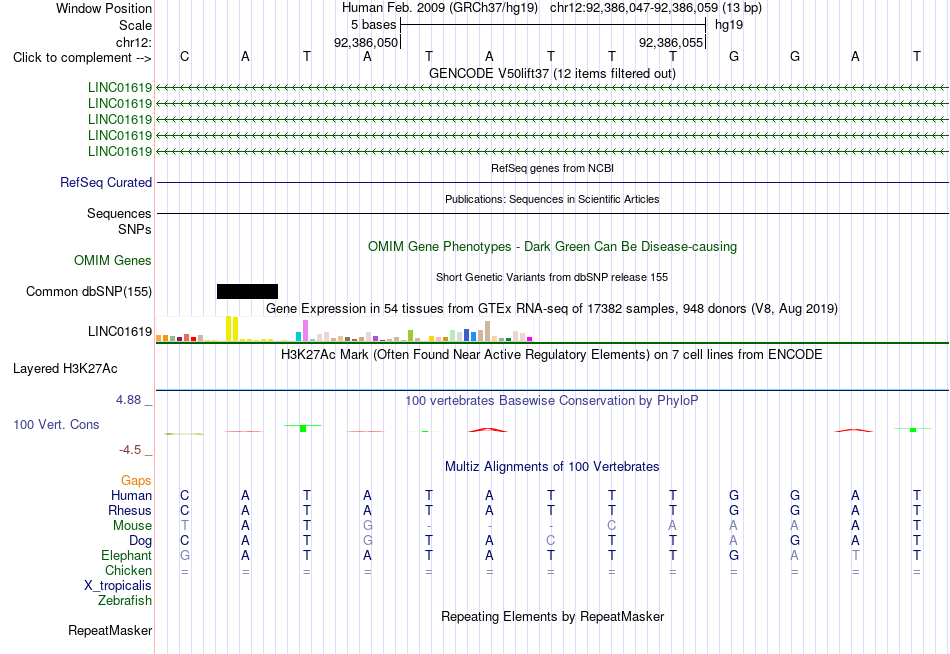Select the 'Layered H3K27Ac' track label

click(x=65, y=369)
